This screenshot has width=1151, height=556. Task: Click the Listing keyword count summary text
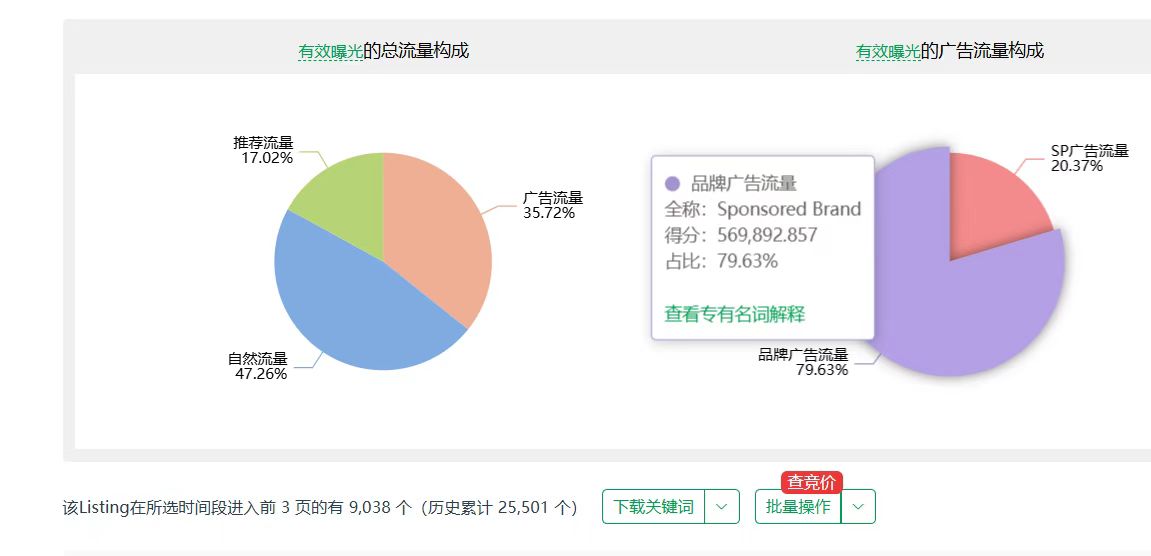pos(320,508)
